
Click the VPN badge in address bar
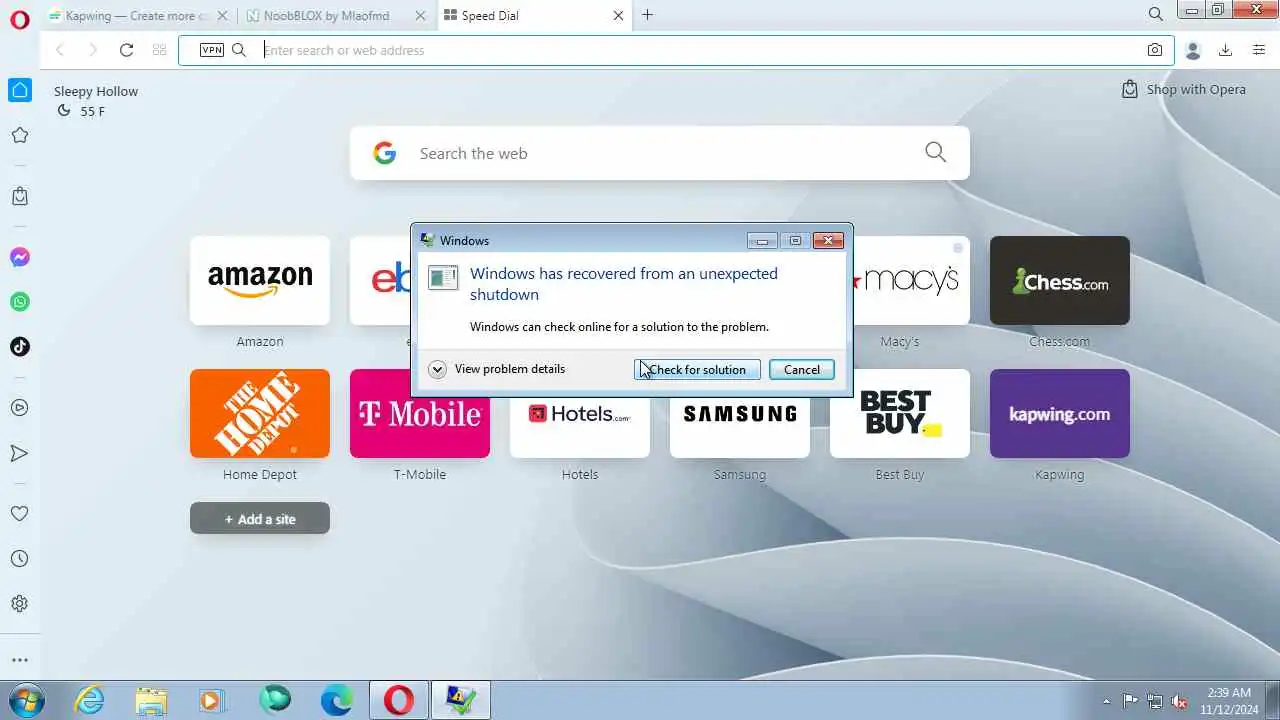[212, 50]
